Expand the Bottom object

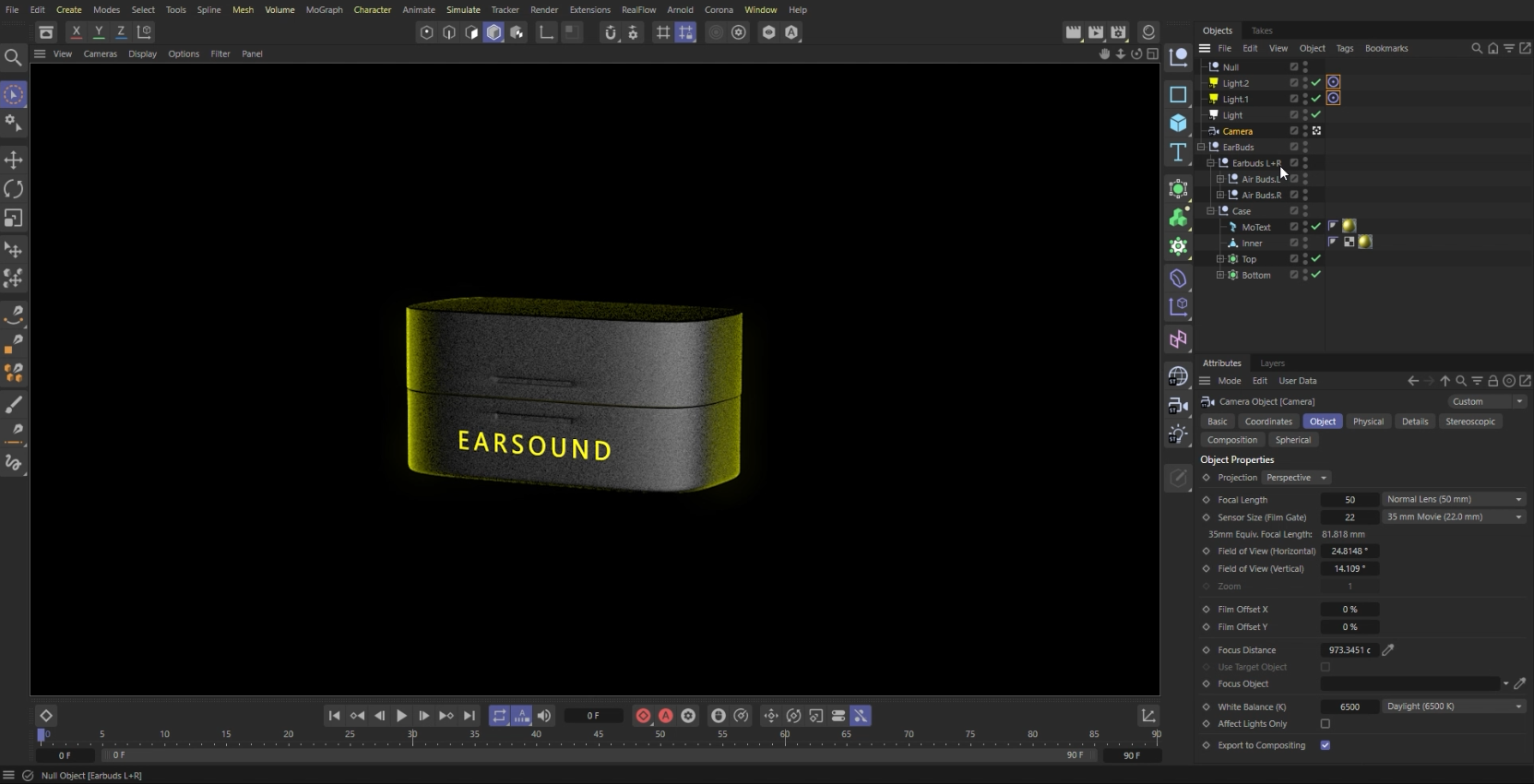[1220, 275]
